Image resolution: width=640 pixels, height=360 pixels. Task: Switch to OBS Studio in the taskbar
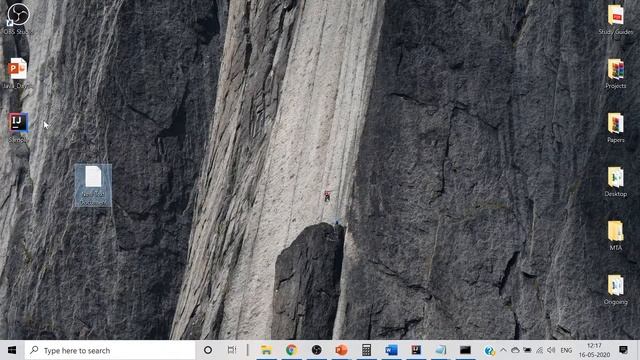(316, 350)
